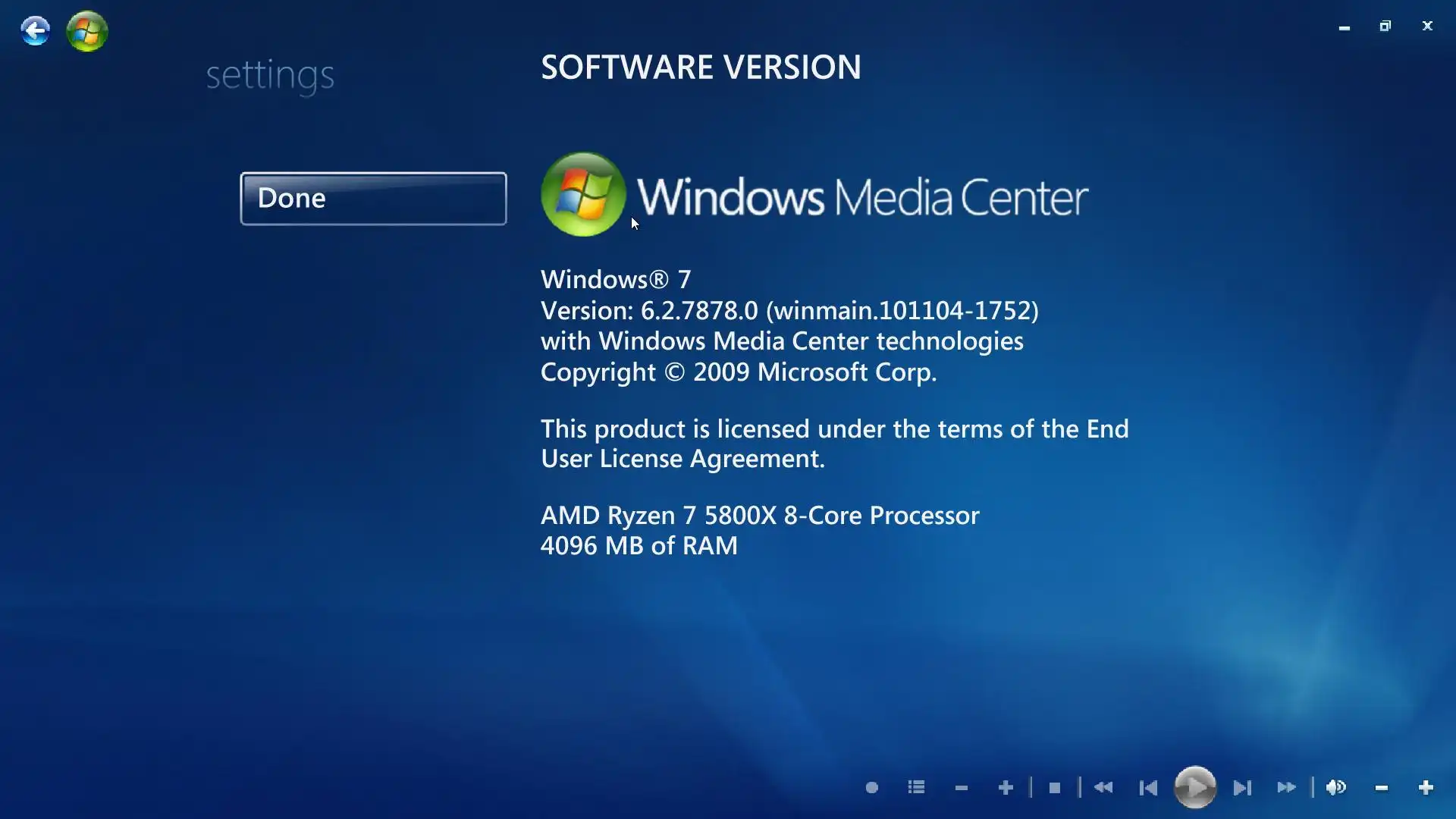
Task: Click the Fast Forward button
Action: [1286, 788]
